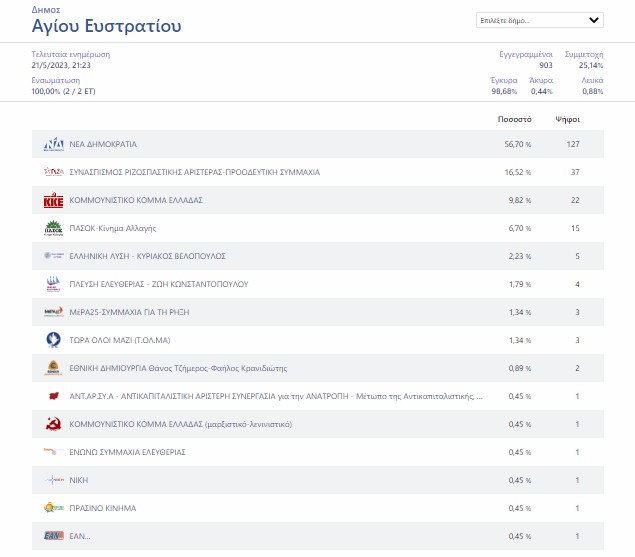Click the red KKE party logo

pyautogui.click(x=53, y=200)
